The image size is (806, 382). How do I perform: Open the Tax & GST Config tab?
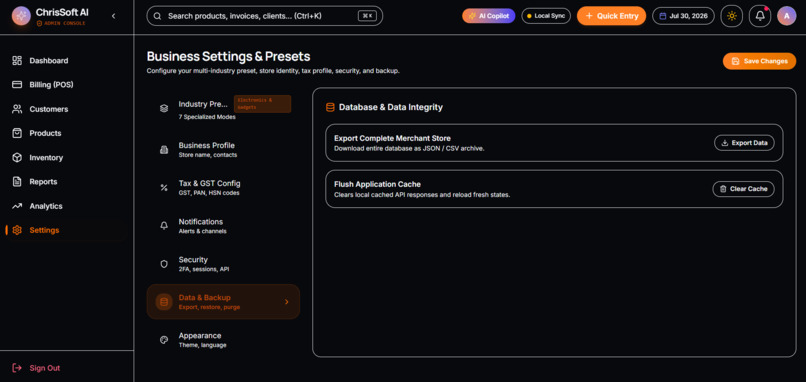click(x=223, y=188)
